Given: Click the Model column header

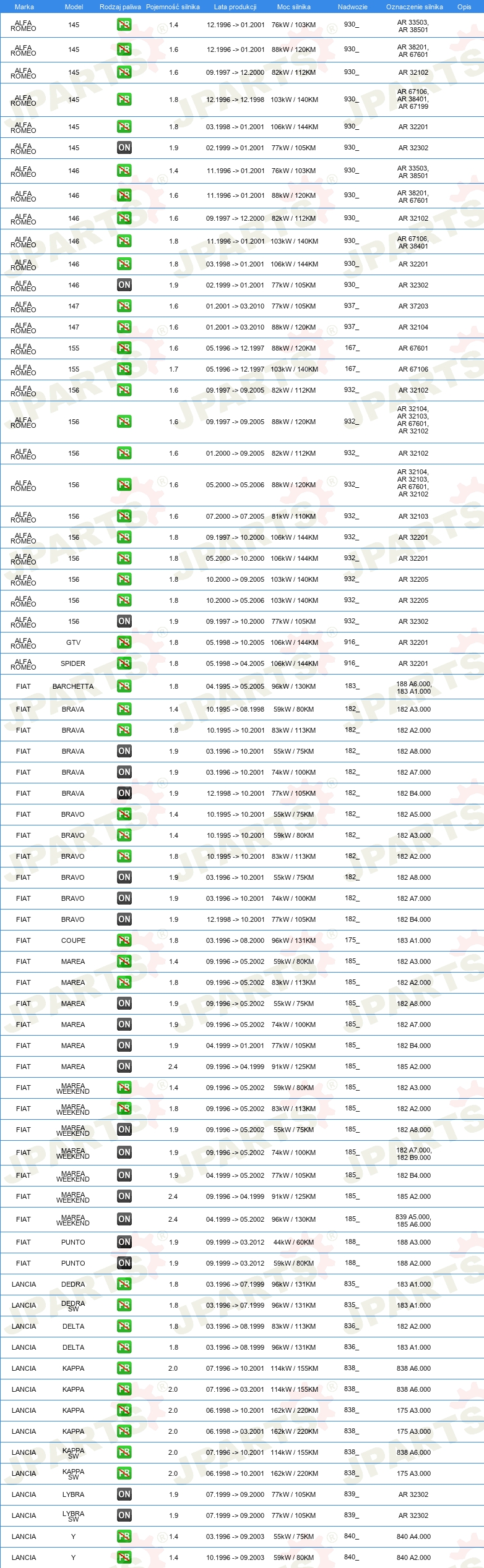Looking at the screenshot, I should (74, 7).
